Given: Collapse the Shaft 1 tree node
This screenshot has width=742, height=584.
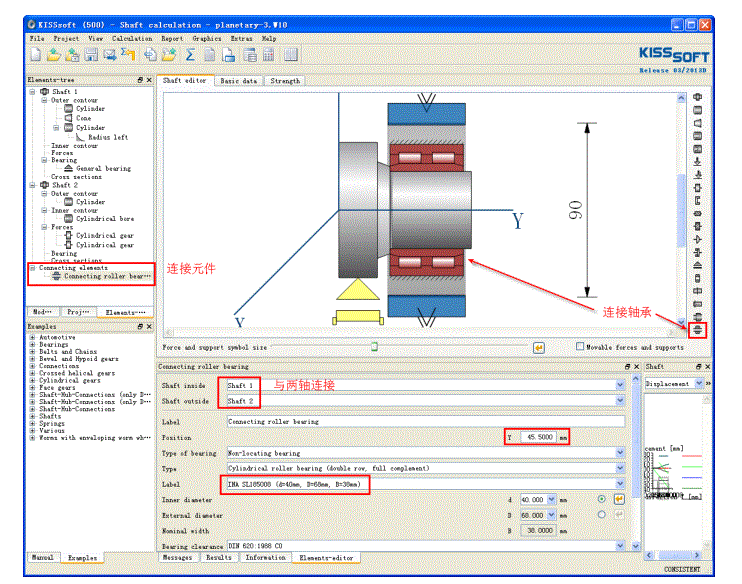Looking at the screenshot, I should tap(33, 91).
